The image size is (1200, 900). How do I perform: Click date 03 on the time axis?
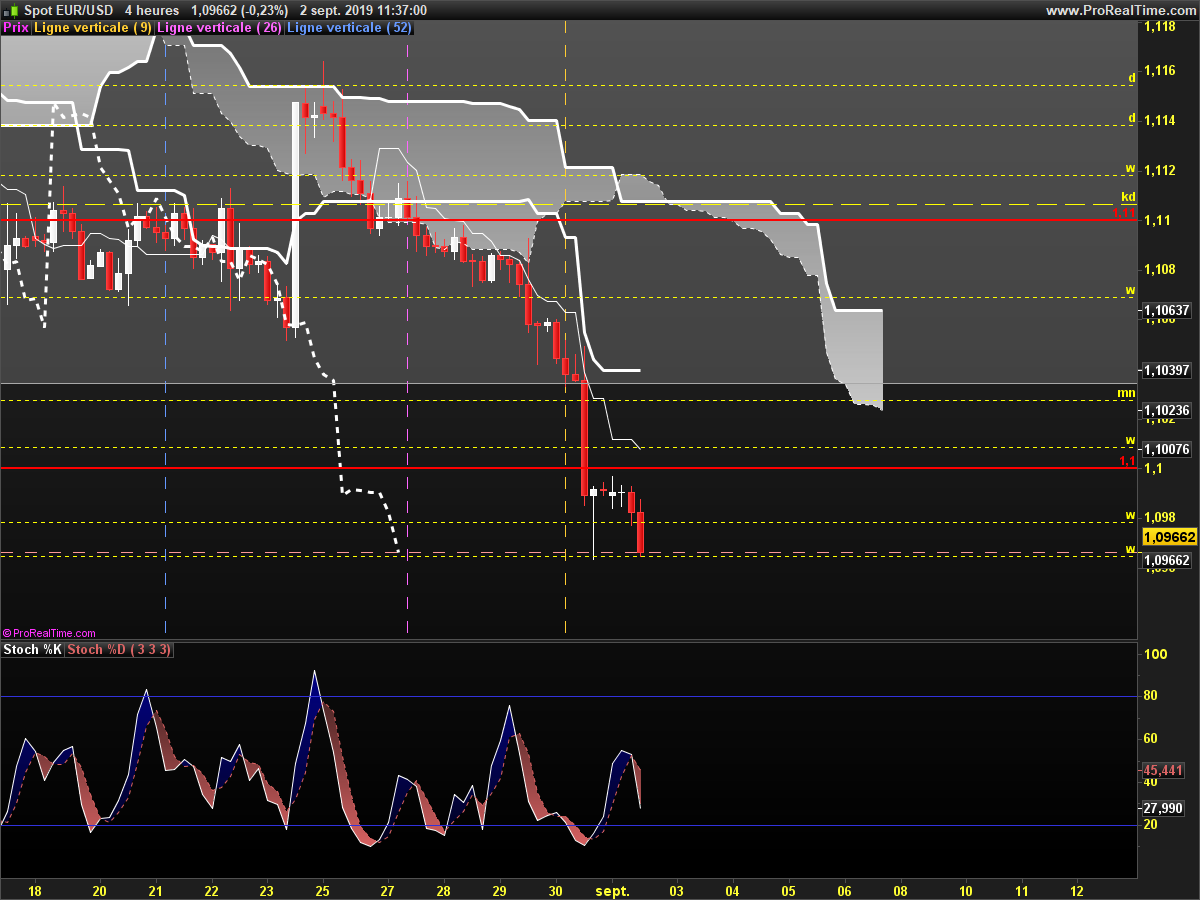tap(677, 890)
